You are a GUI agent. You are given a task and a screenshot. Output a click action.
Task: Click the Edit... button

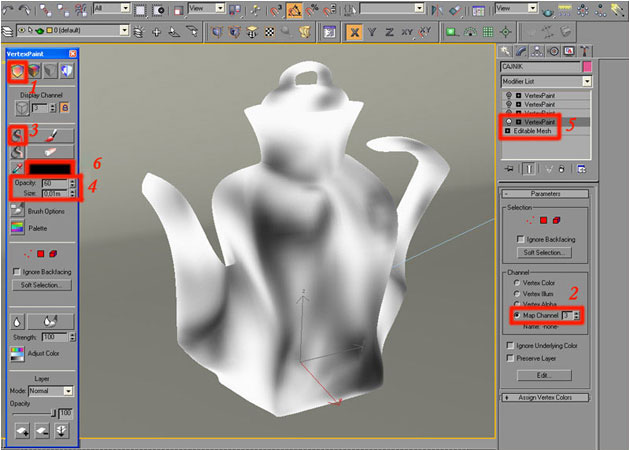point(545,375)
